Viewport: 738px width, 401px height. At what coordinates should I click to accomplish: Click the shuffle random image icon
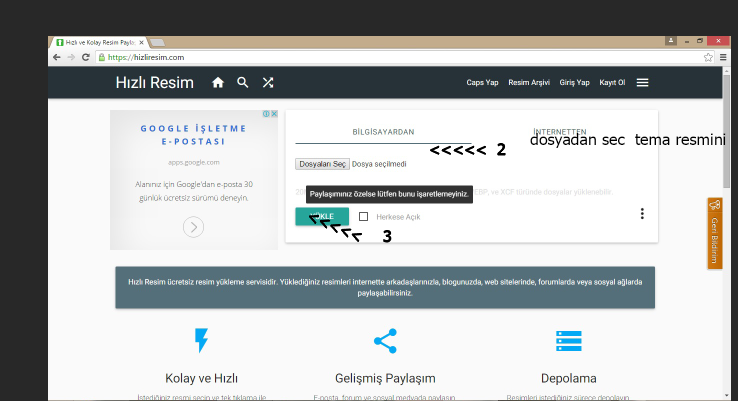tap(268, 83)
